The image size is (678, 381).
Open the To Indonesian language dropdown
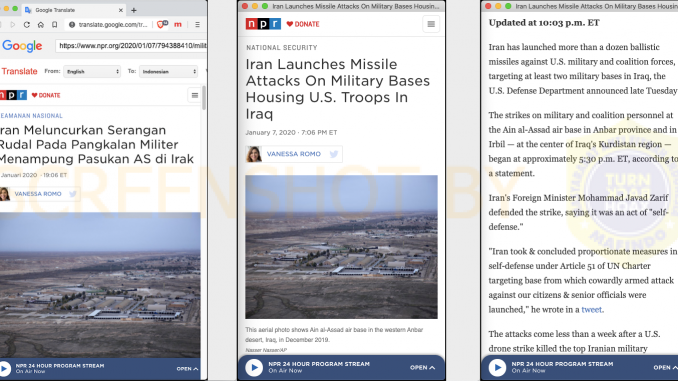169,71
